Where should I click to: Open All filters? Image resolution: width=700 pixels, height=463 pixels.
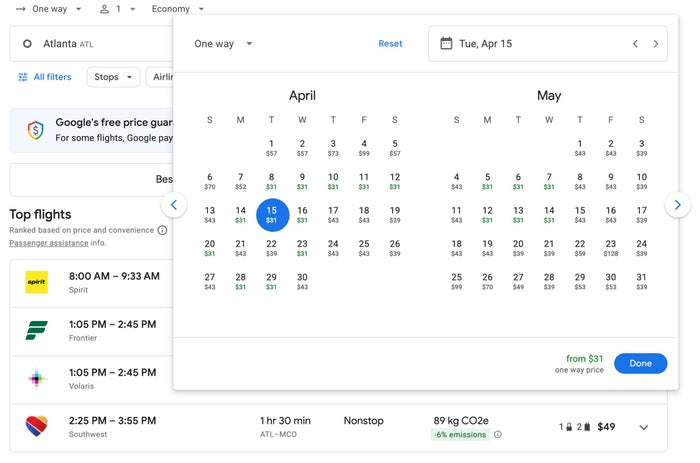[x=45, y=77]
